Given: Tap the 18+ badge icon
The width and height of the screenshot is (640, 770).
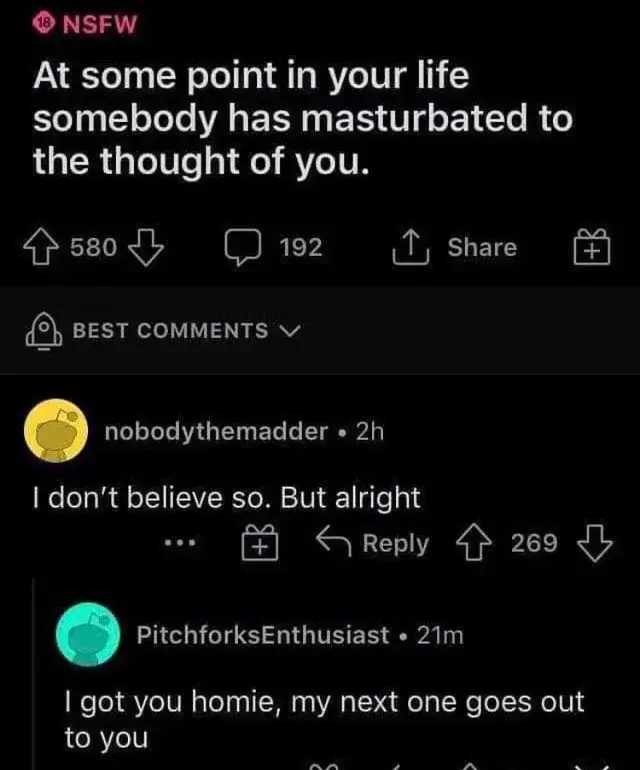Looking at the screenshot, I should click(45, 25).
